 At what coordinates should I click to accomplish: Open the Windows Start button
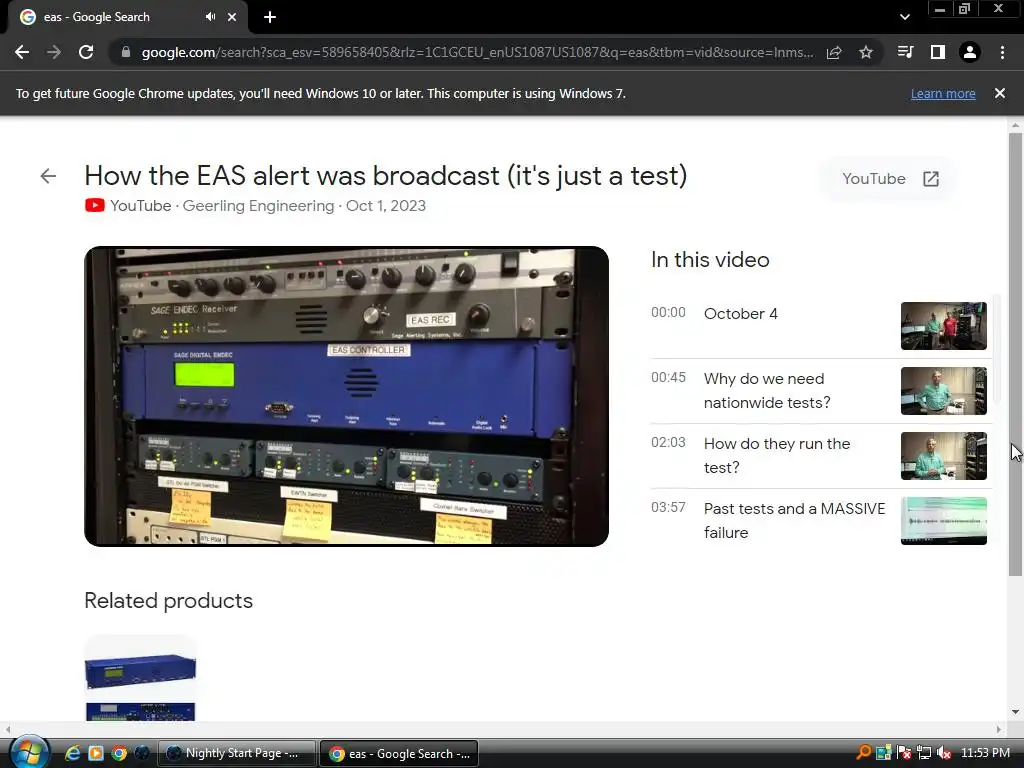coord(29,752)
